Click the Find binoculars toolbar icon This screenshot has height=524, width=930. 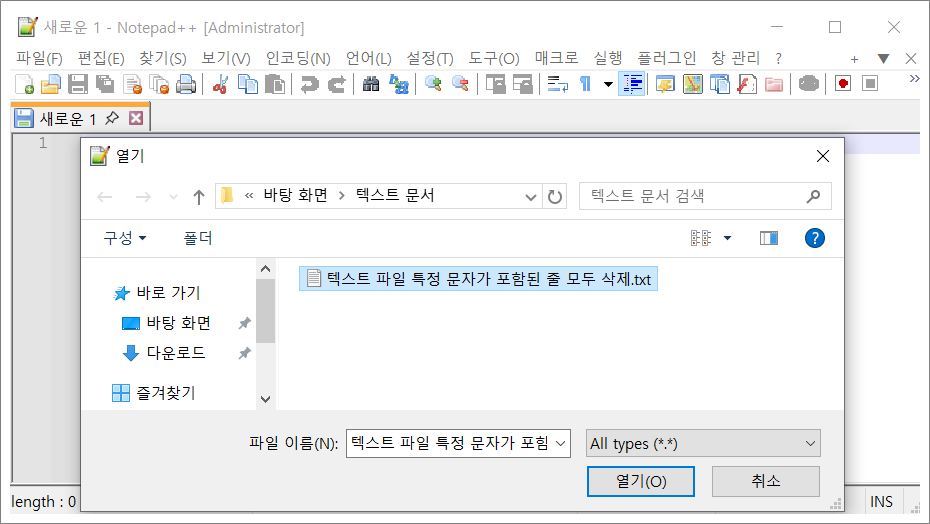coord(371,84)
